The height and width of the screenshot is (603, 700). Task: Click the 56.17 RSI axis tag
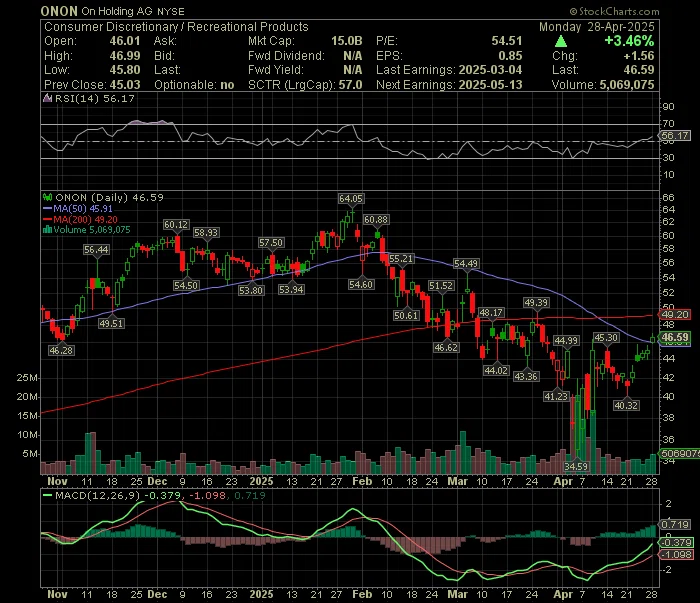pyautogui.click(x=675, y=135)
